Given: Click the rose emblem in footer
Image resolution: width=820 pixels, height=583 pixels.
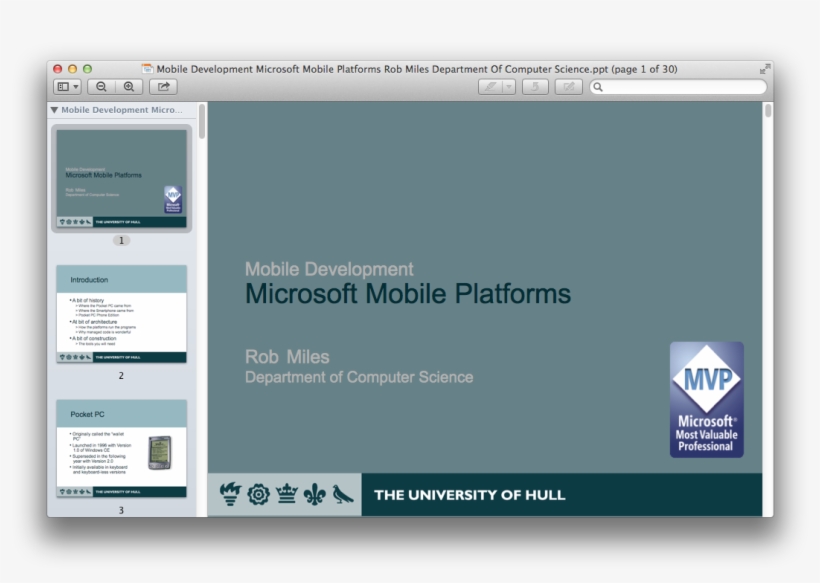Looking at the screenshot, I should click(x=258, y=494).
